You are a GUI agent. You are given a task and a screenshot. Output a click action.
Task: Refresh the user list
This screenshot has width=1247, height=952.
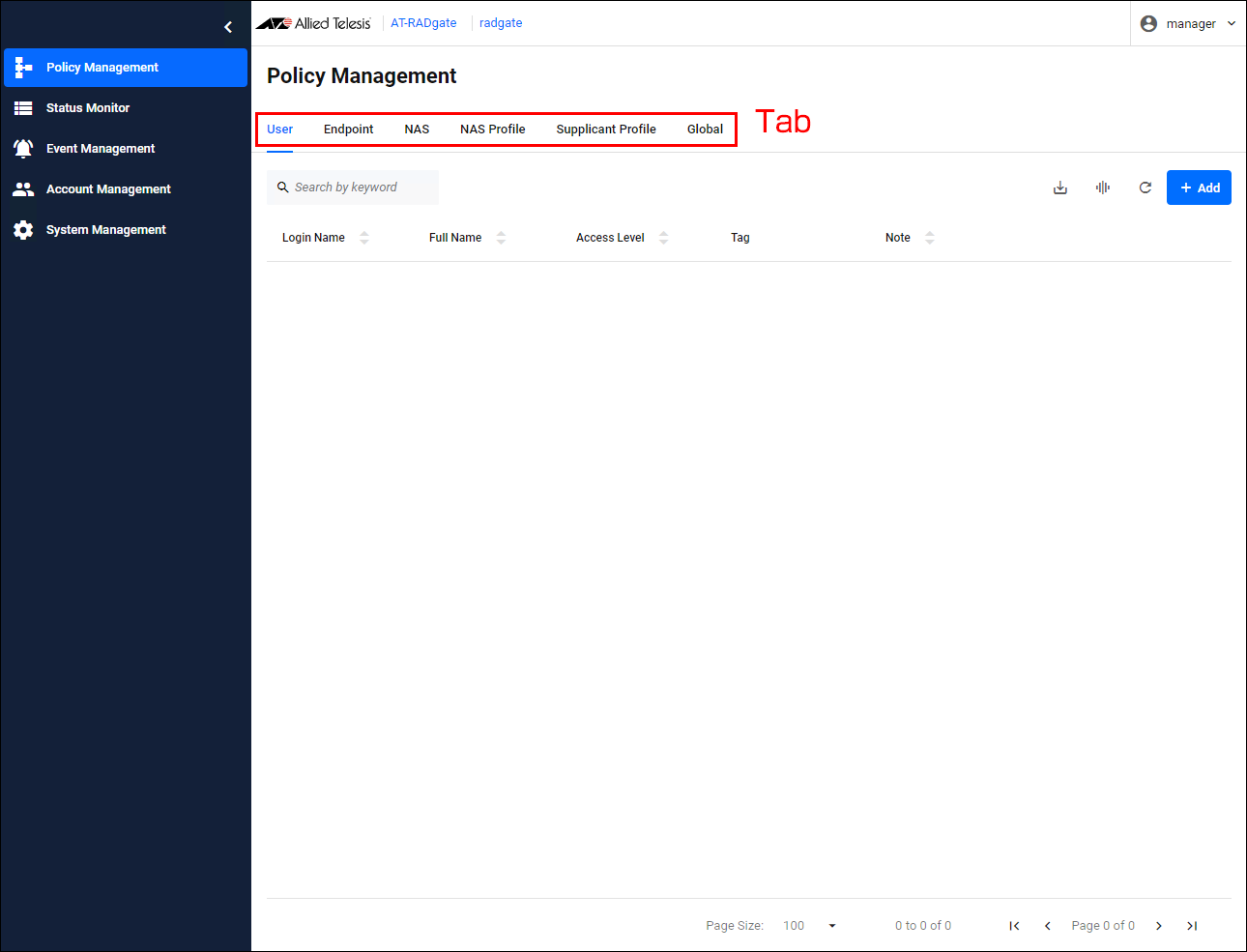pyautogui.click(x=1145, y=188)
